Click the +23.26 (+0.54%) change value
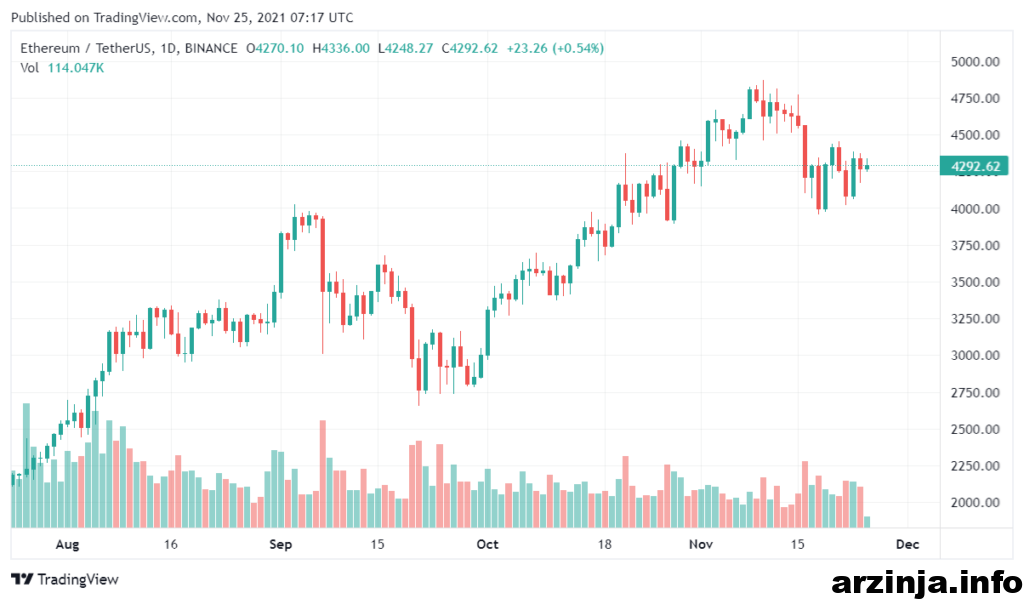 (555, 48)
